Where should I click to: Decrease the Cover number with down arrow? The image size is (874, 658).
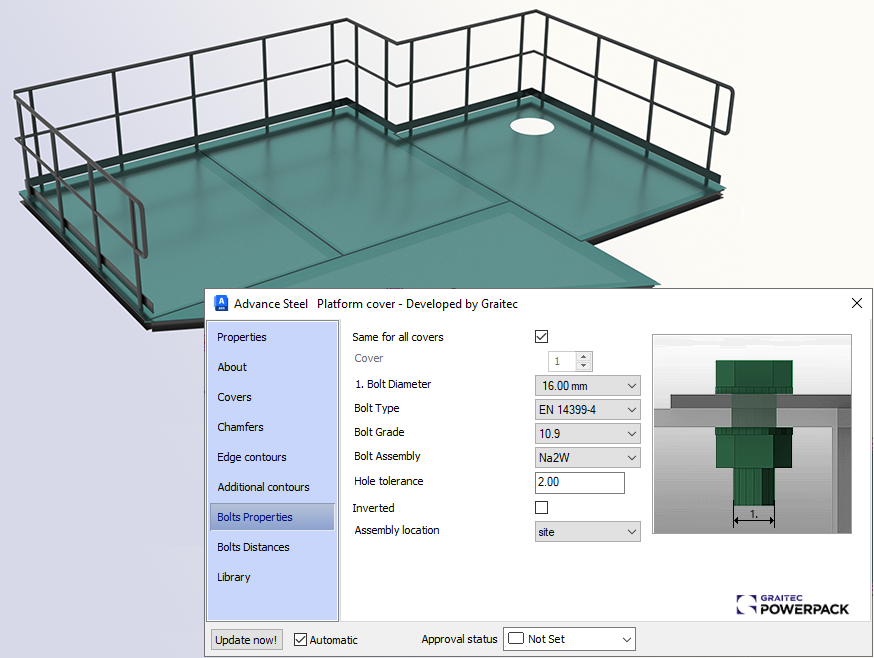click(584, 366)
